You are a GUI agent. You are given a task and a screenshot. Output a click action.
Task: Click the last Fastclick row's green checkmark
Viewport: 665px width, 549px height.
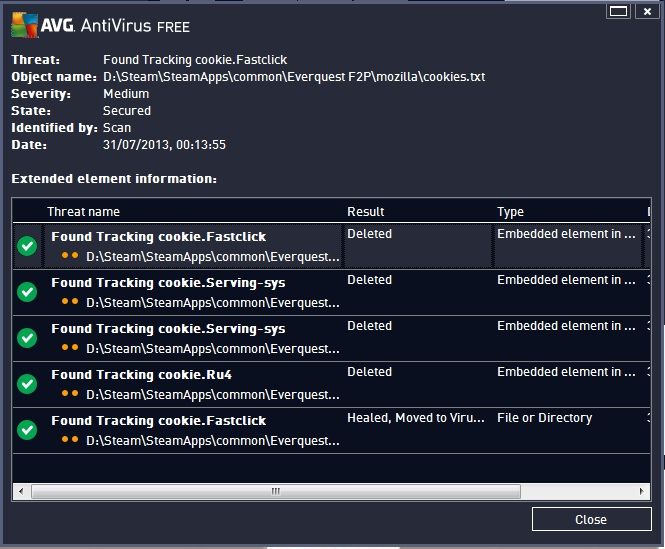pos(27,430)
